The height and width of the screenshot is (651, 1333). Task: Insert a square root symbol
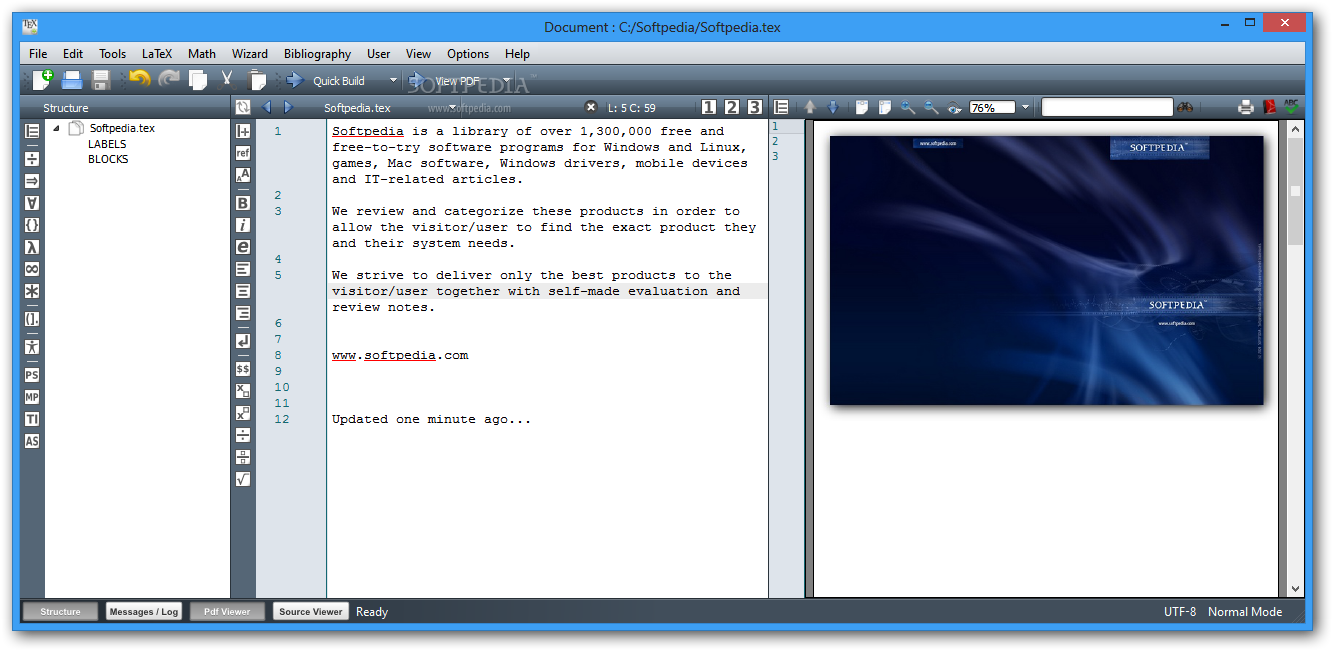pos(243,479)
